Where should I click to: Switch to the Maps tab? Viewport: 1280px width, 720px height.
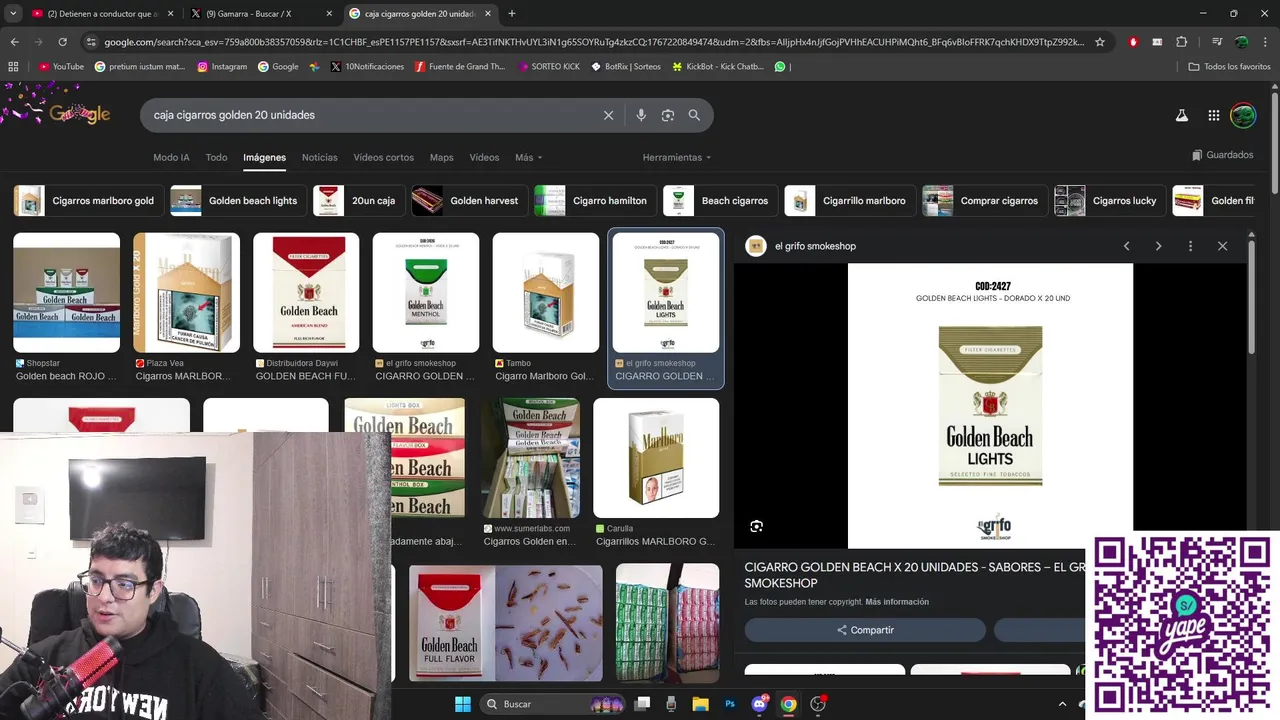[x=441, y=158]
